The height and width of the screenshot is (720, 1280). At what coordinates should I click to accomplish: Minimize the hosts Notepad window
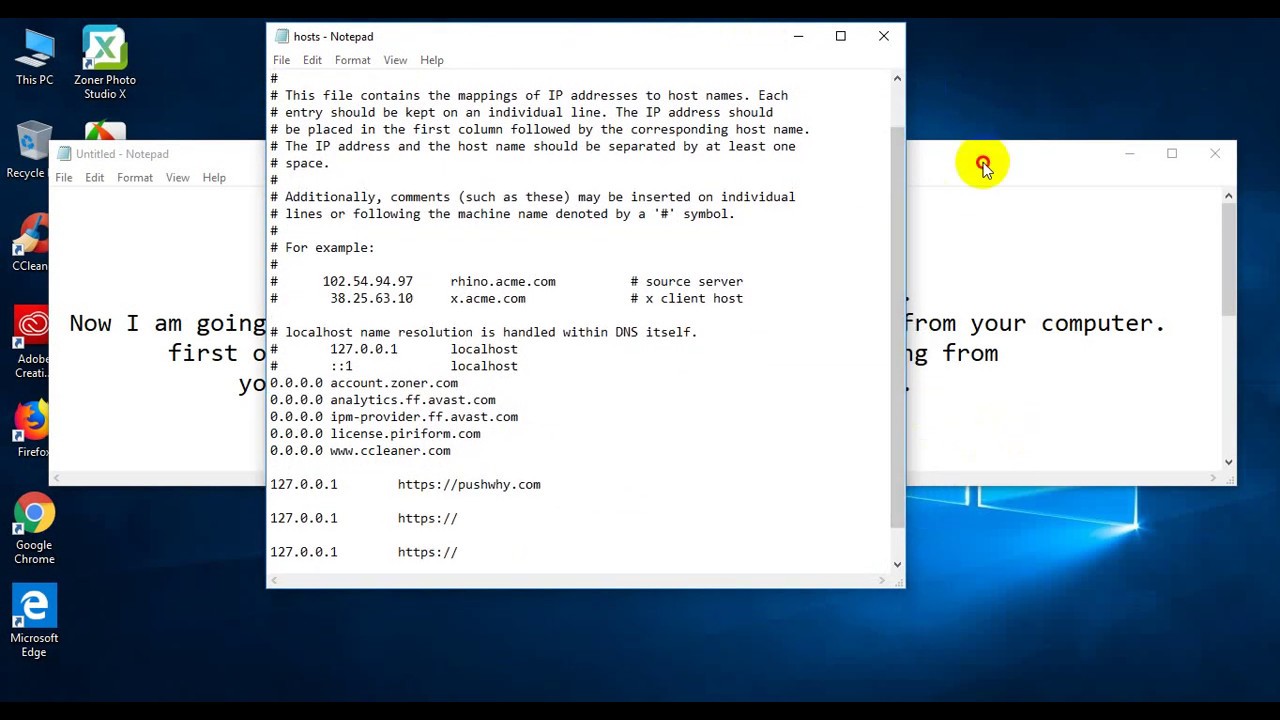click(x=798, y=36)
